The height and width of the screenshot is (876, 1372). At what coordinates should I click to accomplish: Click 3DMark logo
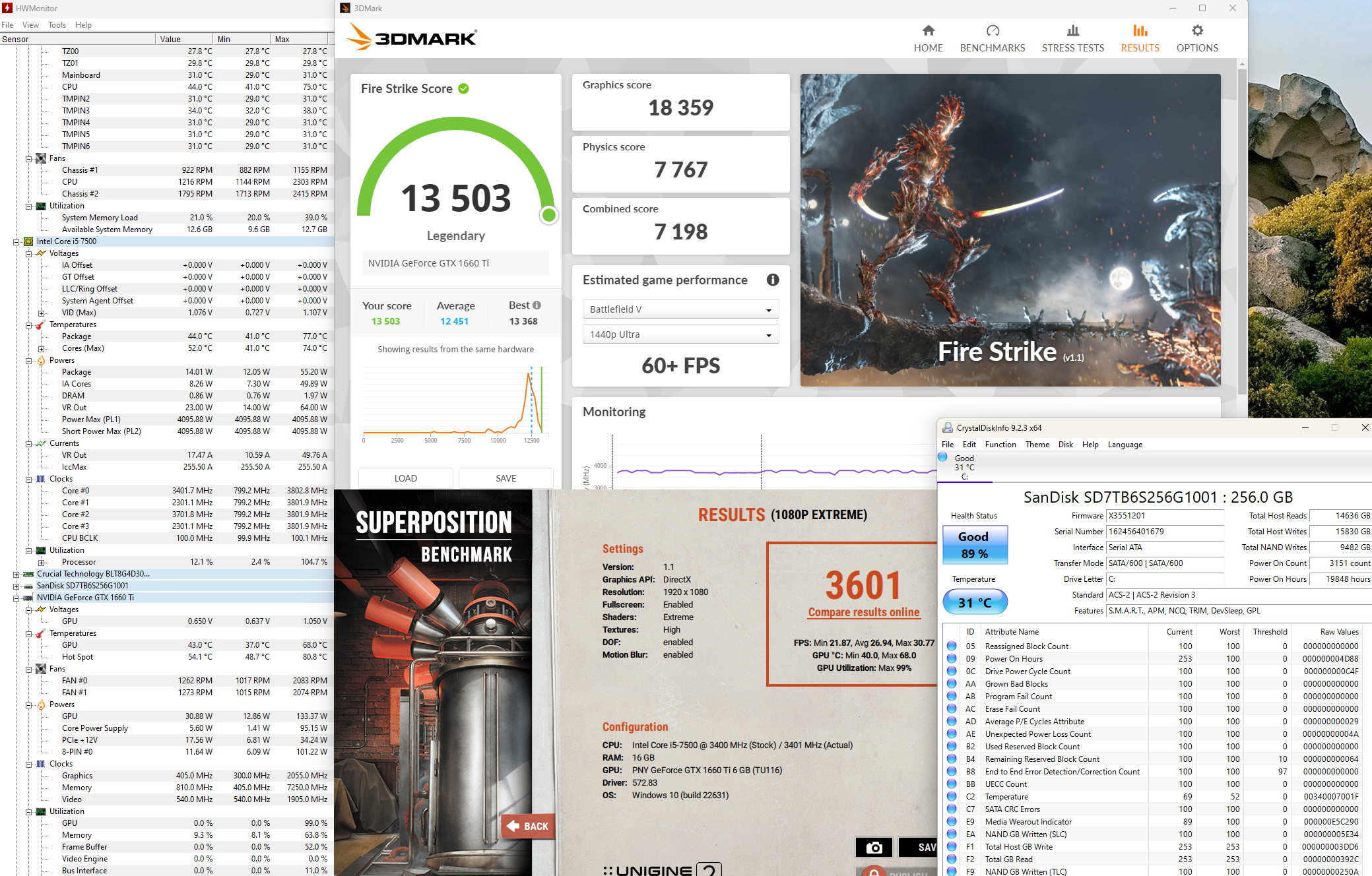(412, 37)
